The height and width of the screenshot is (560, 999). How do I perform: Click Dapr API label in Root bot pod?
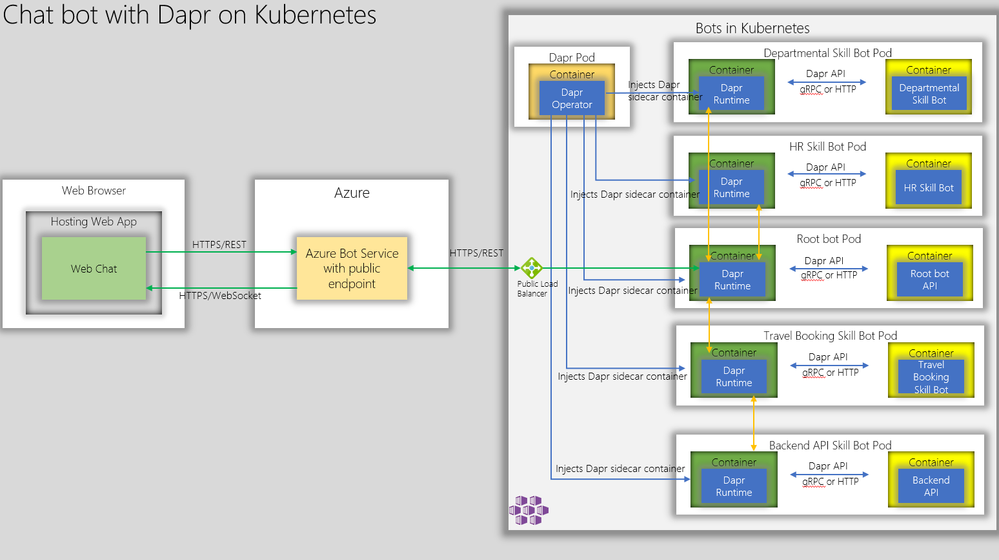(x=824, y=261)
